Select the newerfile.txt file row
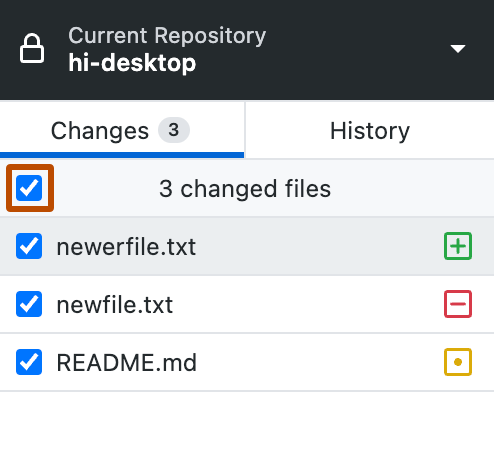494x450 pixels. [247, 246]
